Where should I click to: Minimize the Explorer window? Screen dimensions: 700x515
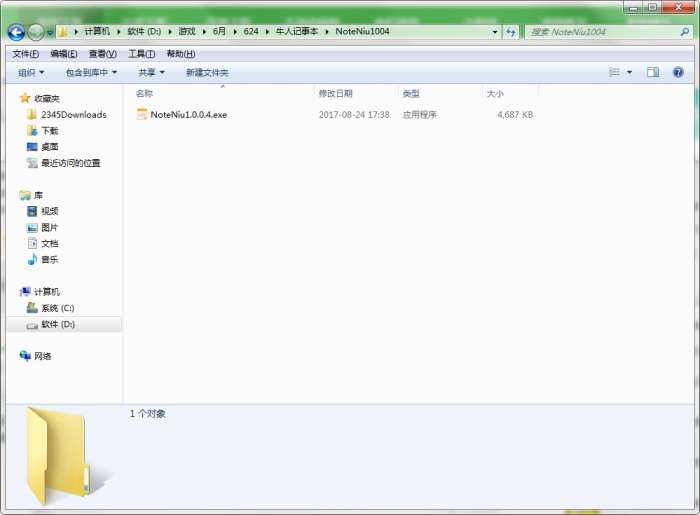[x=633, y=8]
